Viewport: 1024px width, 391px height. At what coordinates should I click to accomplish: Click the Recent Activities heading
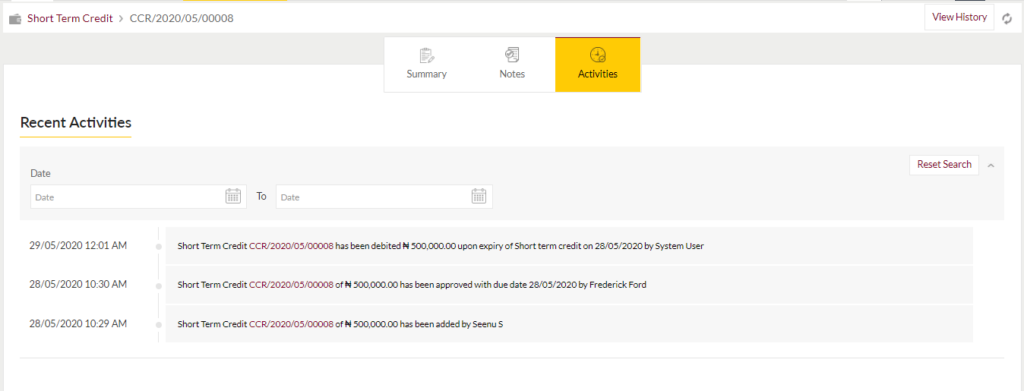76,122
